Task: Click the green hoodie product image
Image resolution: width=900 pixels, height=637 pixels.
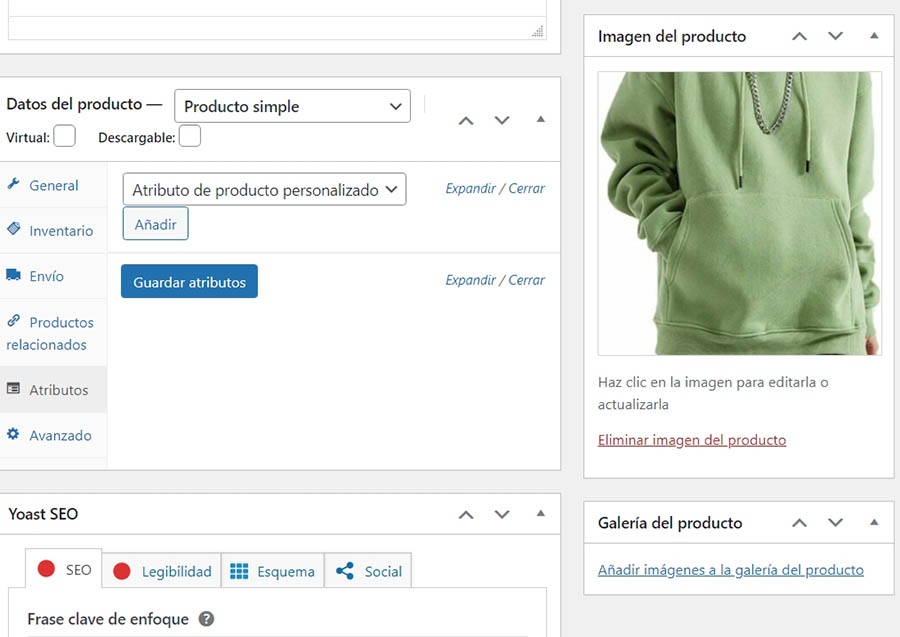Action: pyautogui.click(x=739, y=213)
